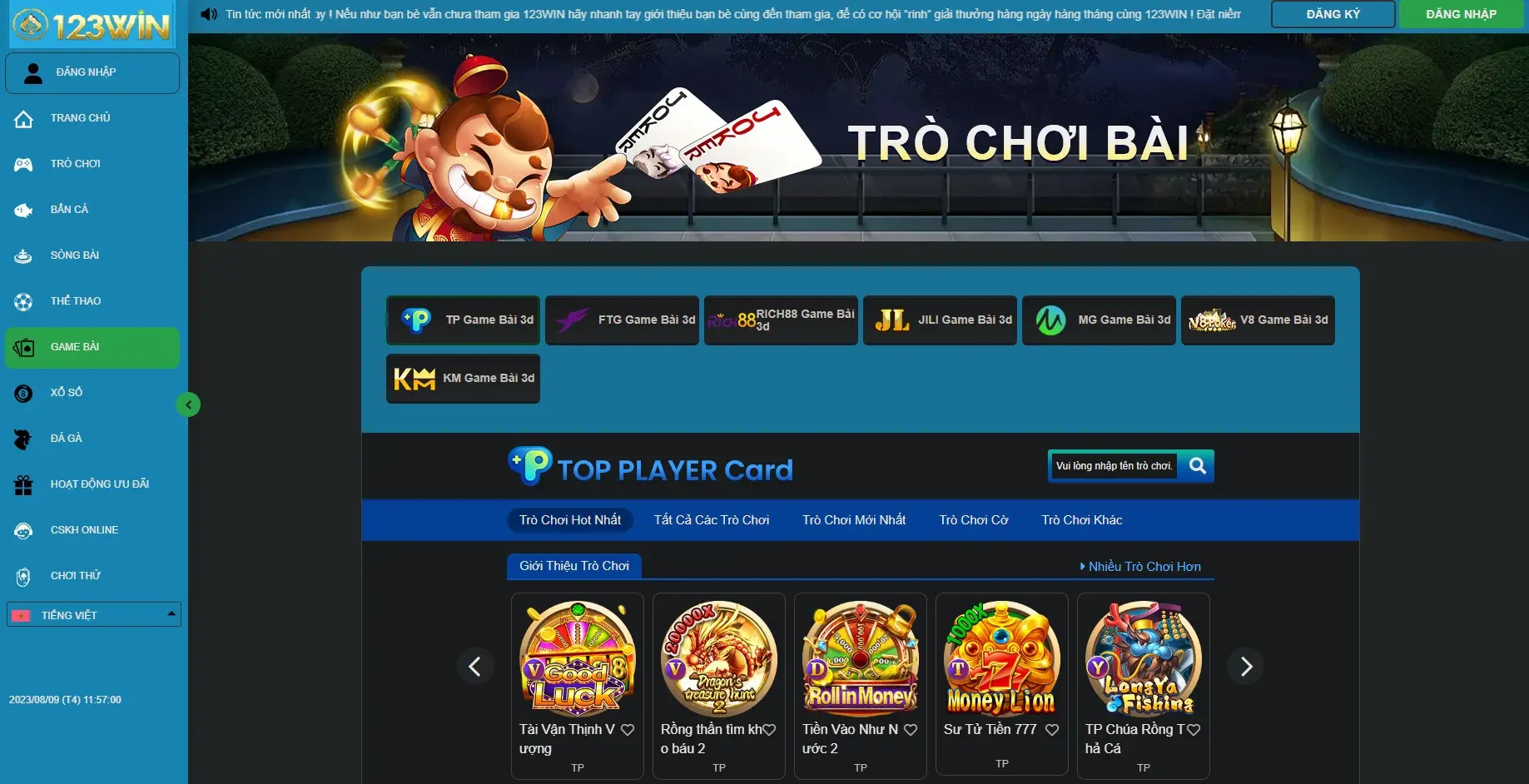Viewport: 1529px width, 784px height.
Task: Open the Tiếng Việt language dropdown
Action: 94,614
